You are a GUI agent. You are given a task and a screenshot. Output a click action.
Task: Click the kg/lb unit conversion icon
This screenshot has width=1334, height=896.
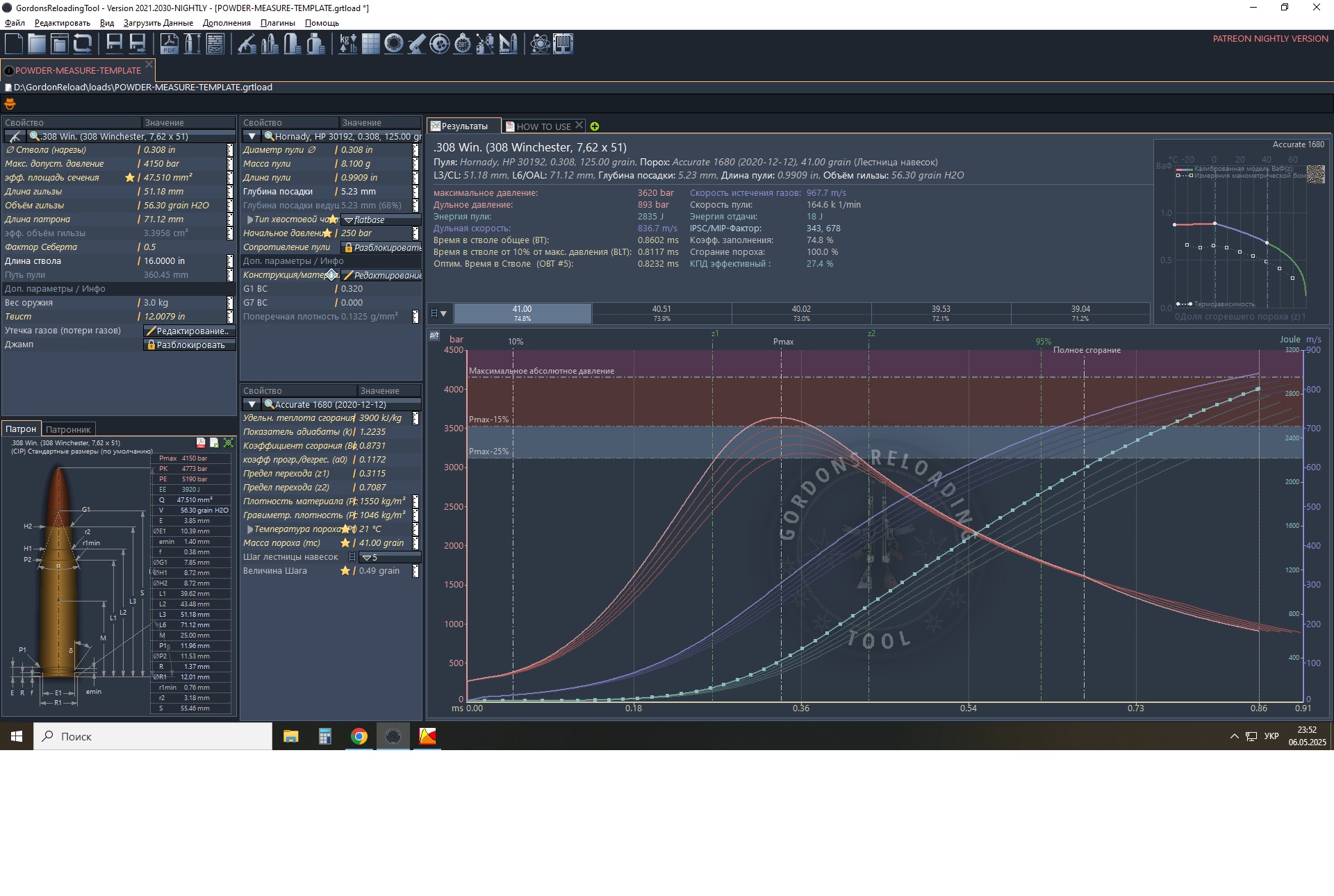click(347, 44)
